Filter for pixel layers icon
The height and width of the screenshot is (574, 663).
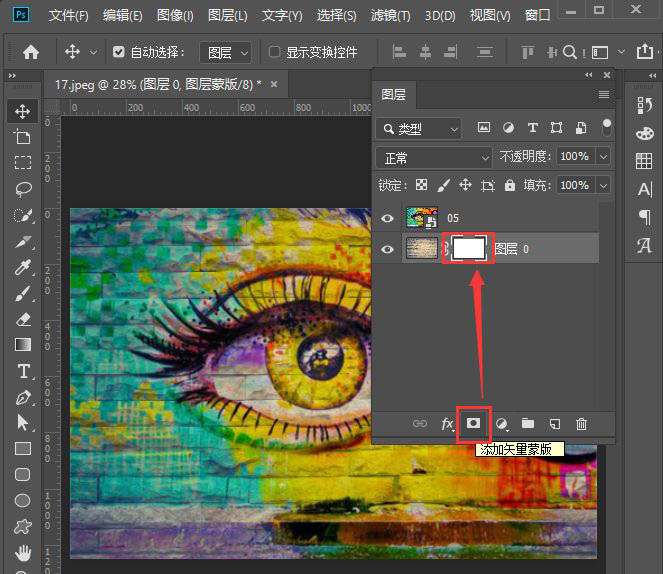[484, 127]
